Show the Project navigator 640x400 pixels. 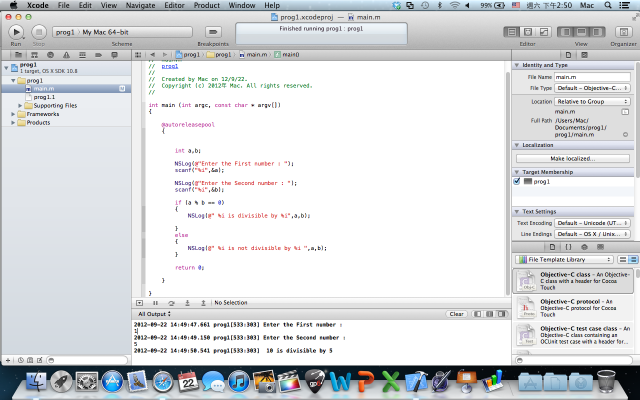point(18,55)
